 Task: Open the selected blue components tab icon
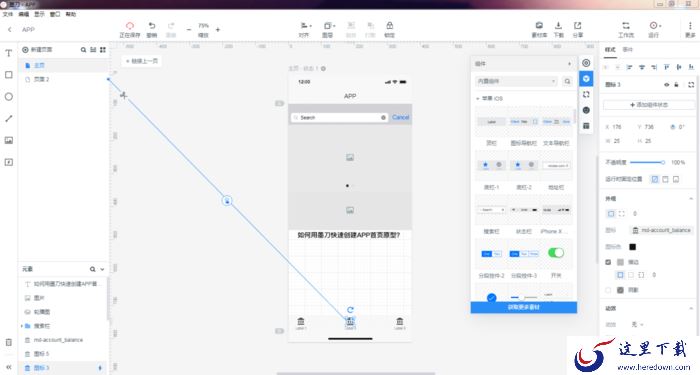586,79
